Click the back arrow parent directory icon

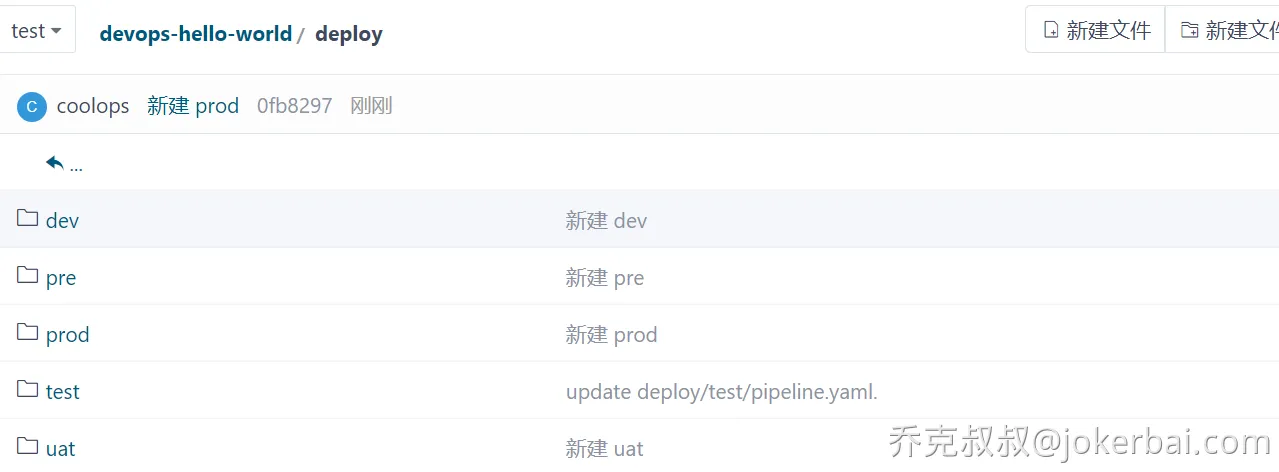coord(55,162)
